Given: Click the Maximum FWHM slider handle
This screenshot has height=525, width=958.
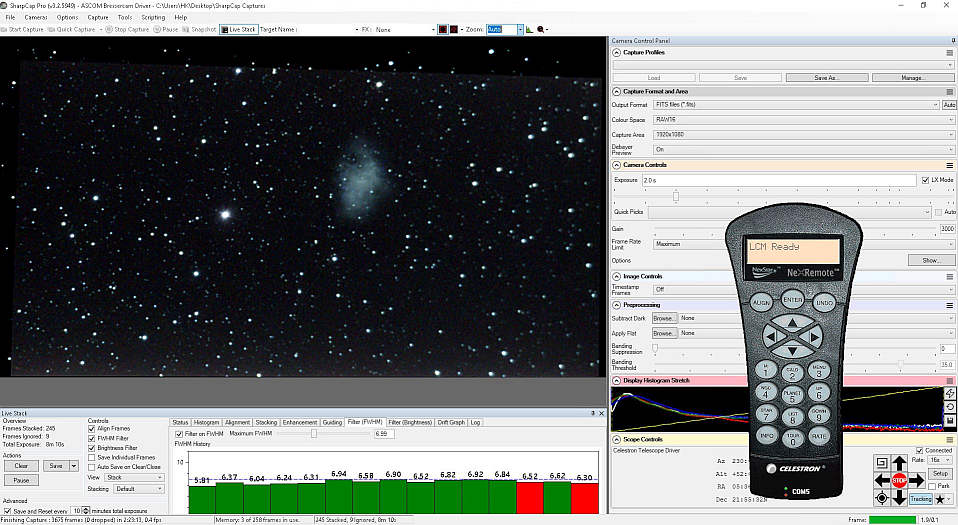Looking at the screenshot, I should pos(313,433).
